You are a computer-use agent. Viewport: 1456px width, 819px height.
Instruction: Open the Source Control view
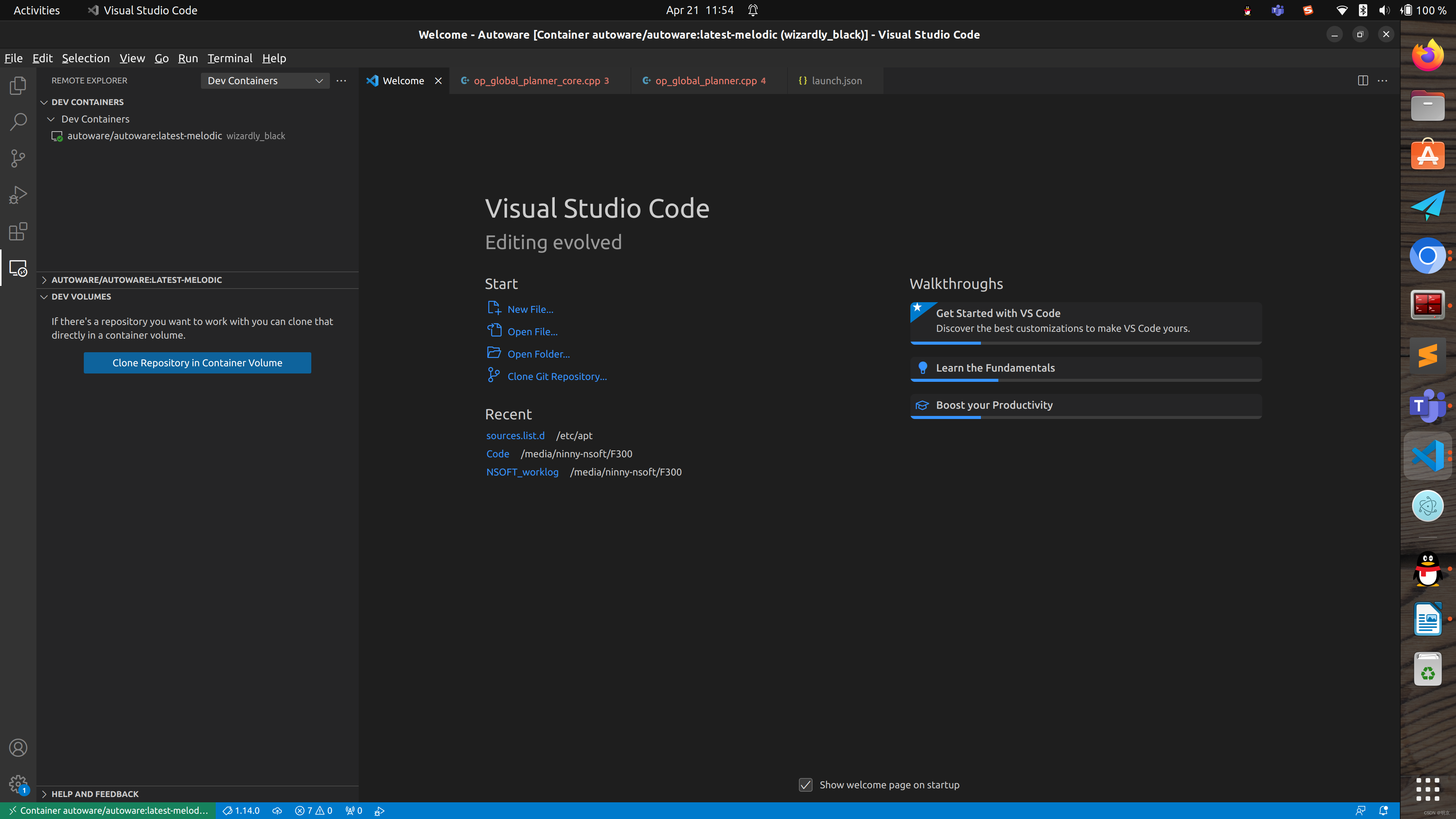pos(18,158)
